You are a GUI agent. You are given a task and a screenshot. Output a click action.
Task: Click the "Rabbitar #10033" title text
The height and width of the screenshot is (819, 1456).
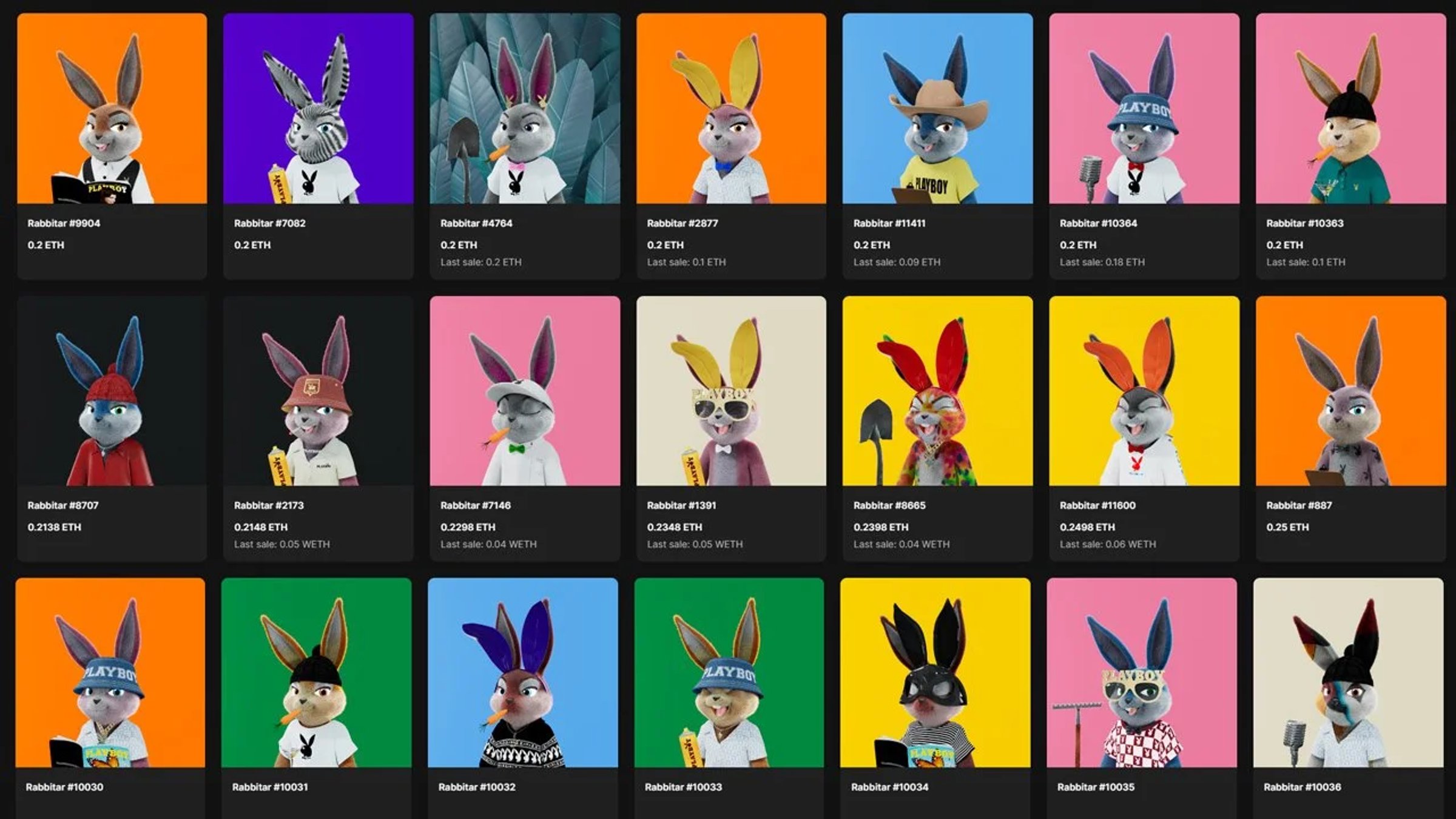coord(683,787)
